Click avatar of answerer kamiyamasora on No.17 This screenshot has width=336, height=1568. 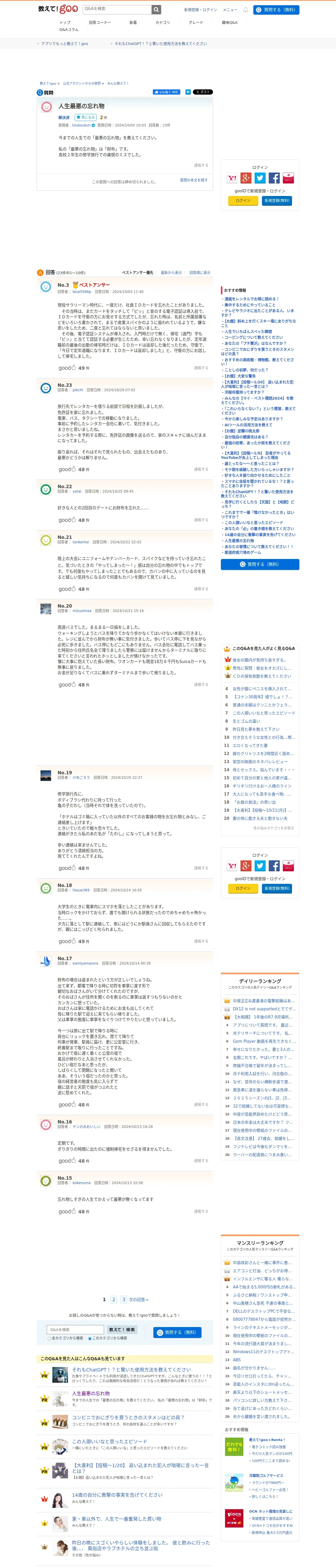(x=46, y=962)
